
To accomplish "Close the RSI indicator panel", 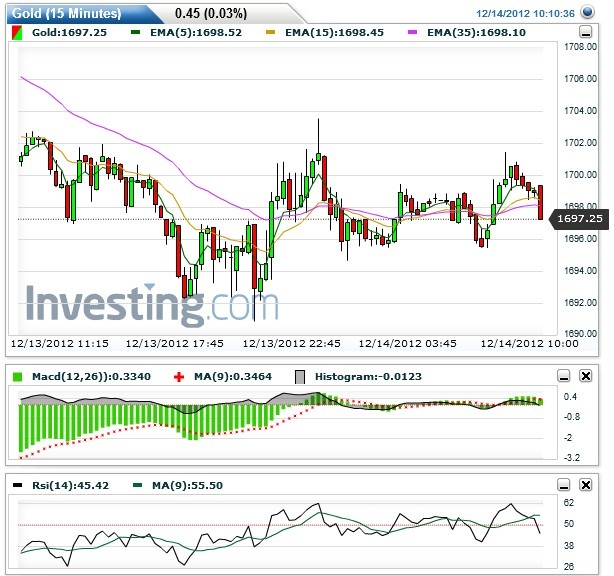I will 586,485.
